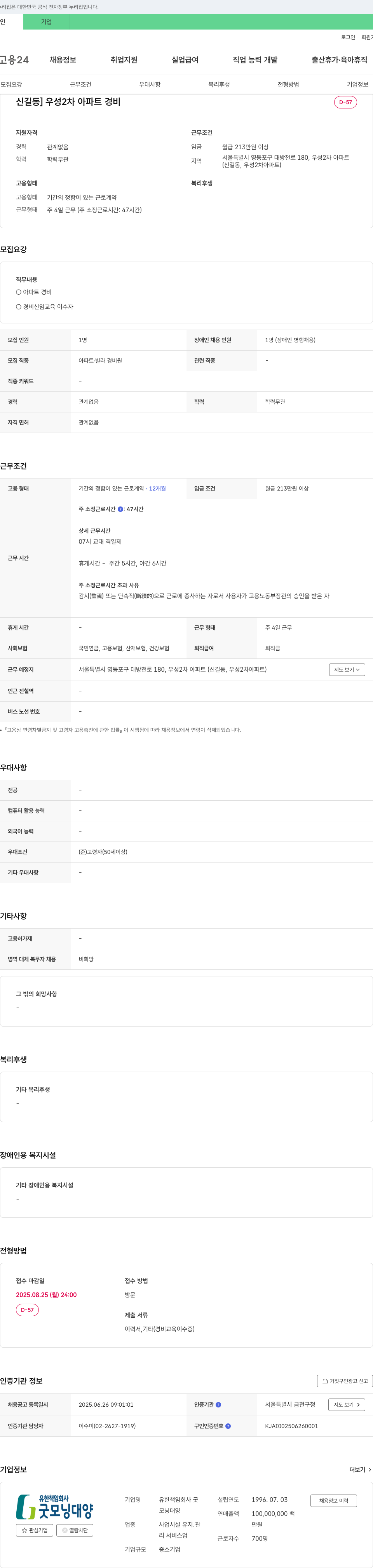Open the 실업급여 menu
This screenshot has width=373, height=1568.
[x=185, y=59]
